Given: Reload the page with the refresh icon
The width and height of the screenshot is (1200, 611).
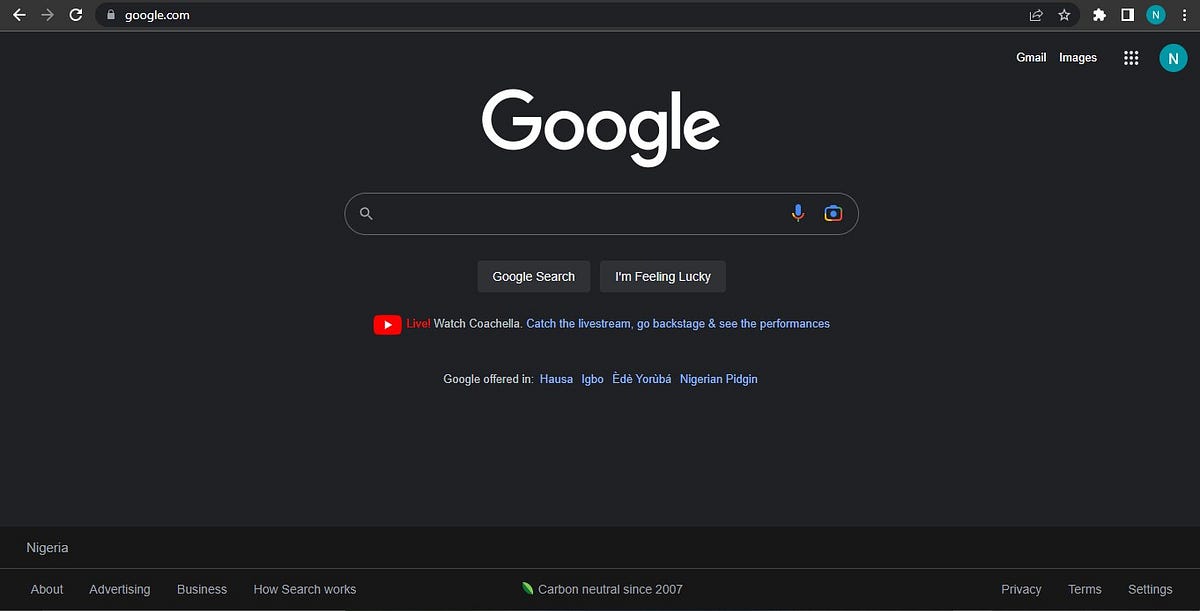Looking at the screenshot, I should coord(76,15).
